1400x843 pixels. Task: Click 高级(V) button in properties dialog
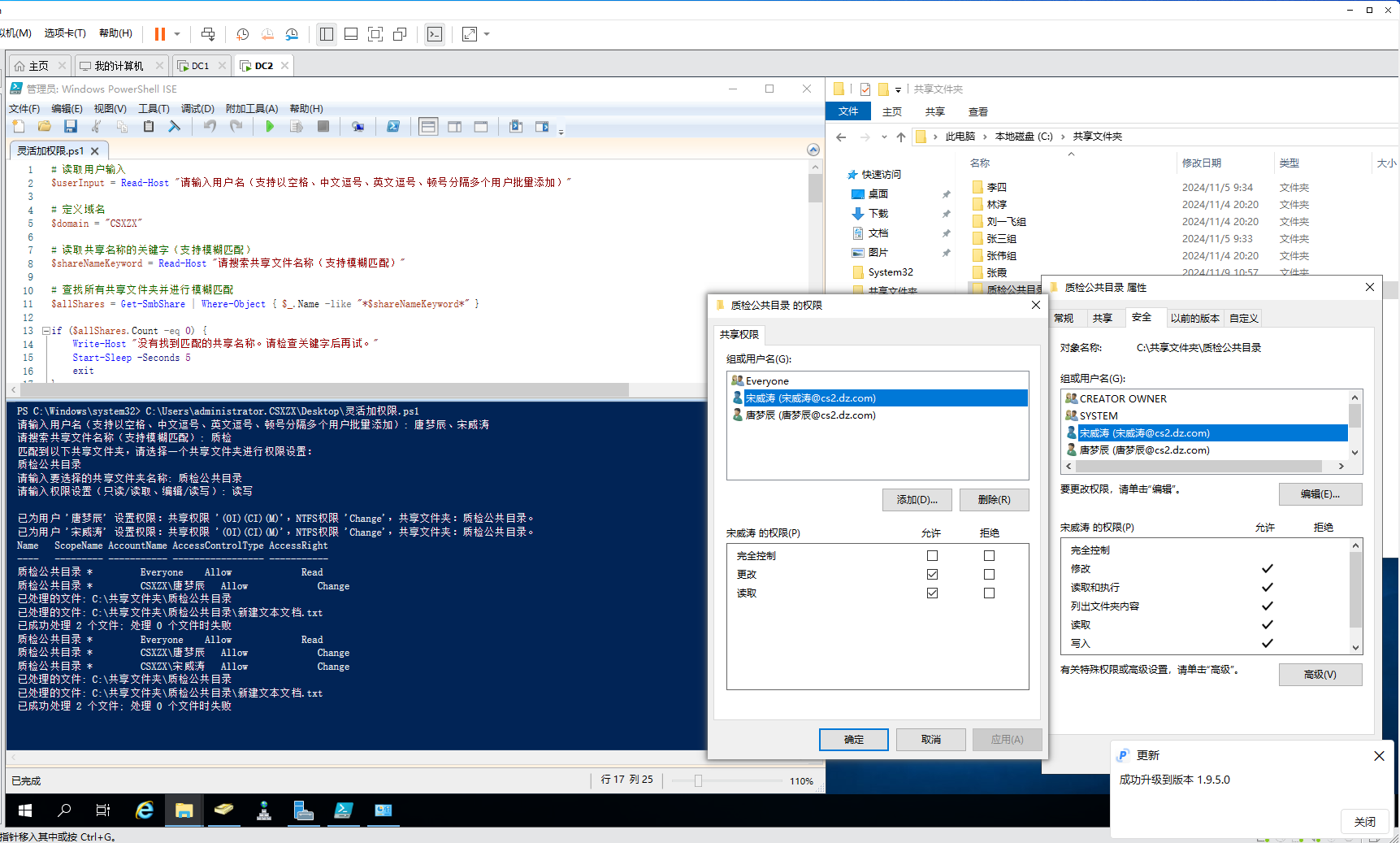pos(1320,675)
